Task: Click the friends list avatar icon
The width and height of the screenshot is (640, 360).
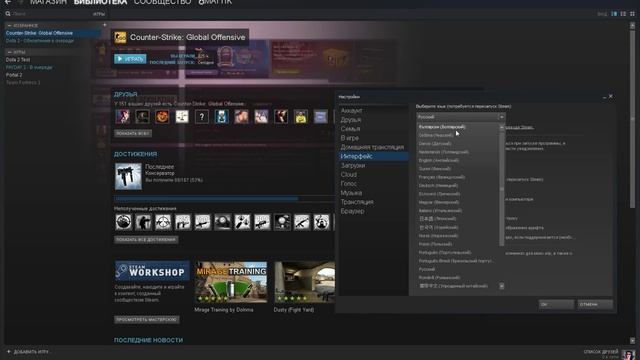Action: tap(628, 354)
